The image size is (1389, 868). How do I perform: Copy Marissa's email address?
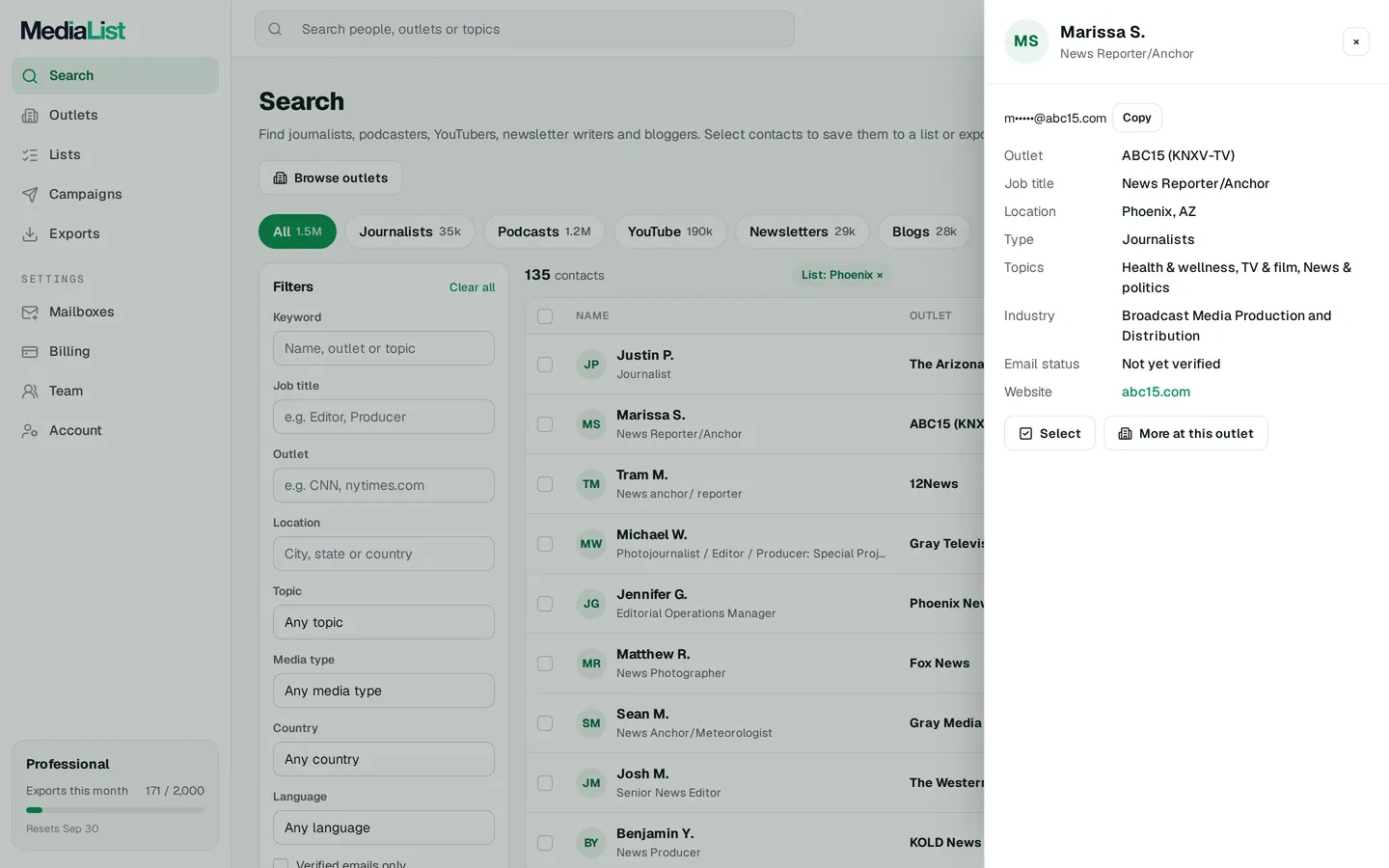click(1136, 118)
